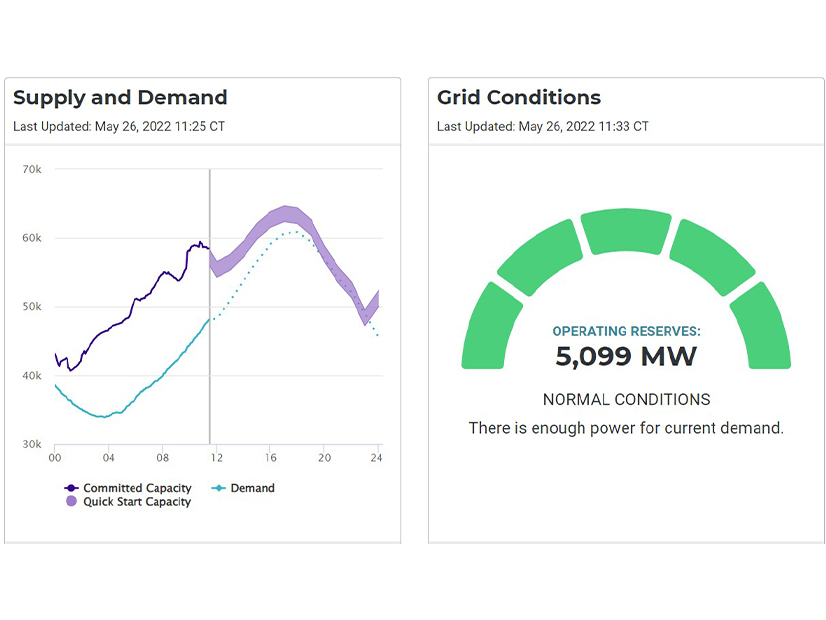The width and height of the screenshot is (826, 620).
Task: Click the 70k label on the y-axis
Action: pos(32,170)
